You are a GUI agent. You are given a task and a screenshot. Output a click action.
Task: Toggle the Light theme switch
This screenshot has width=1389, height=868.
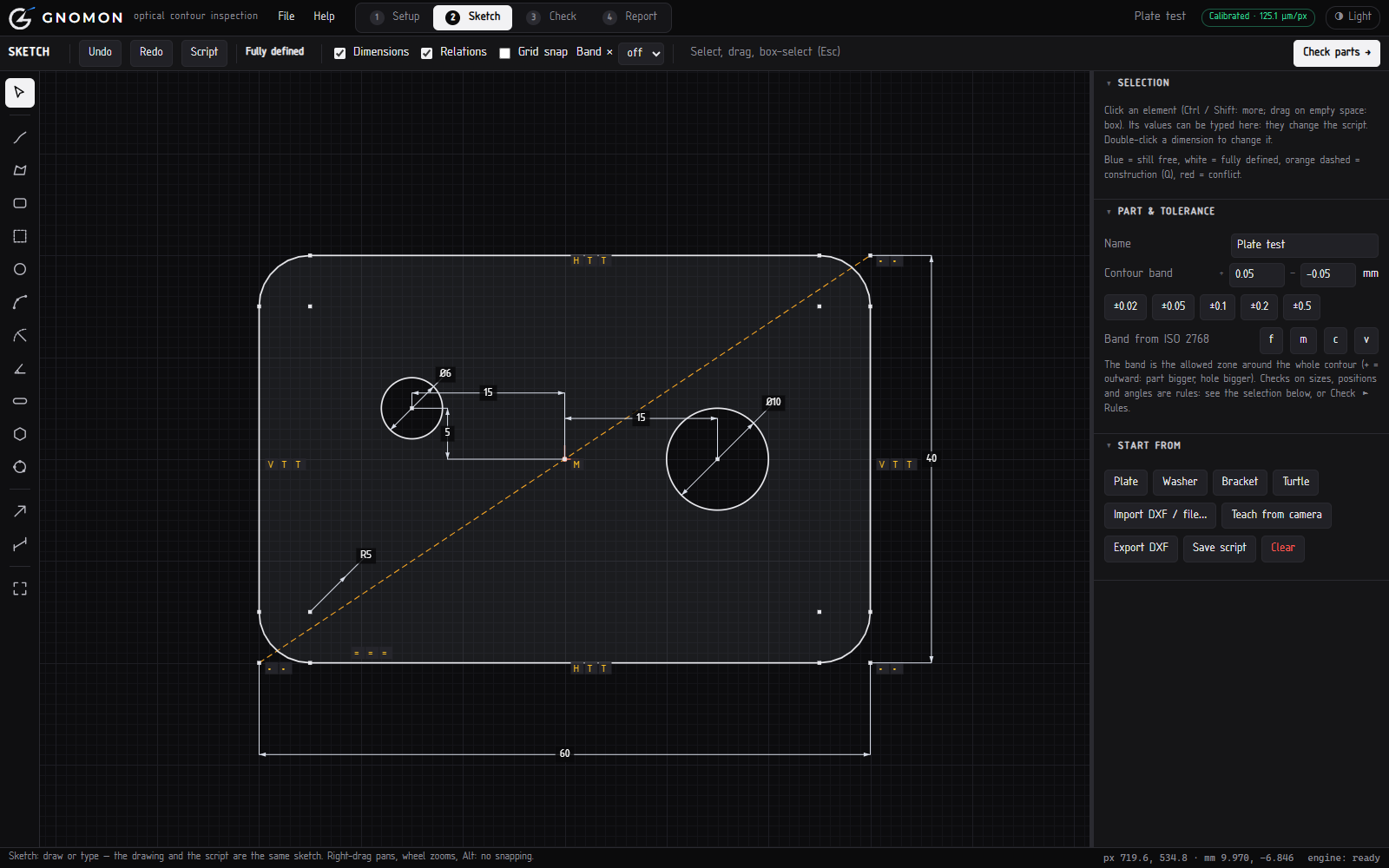1353,16
